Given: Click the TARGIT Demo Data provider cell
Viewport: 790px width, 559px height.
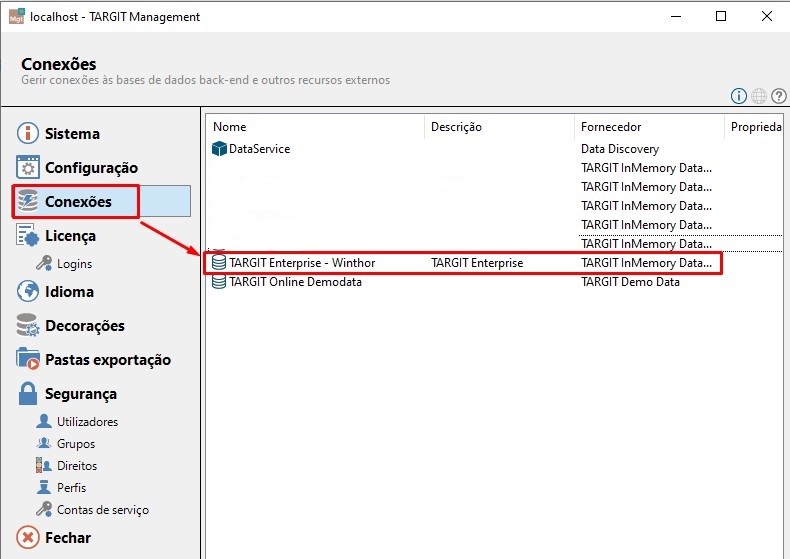Looking at the screenshot, I should (x=630, y=282).
